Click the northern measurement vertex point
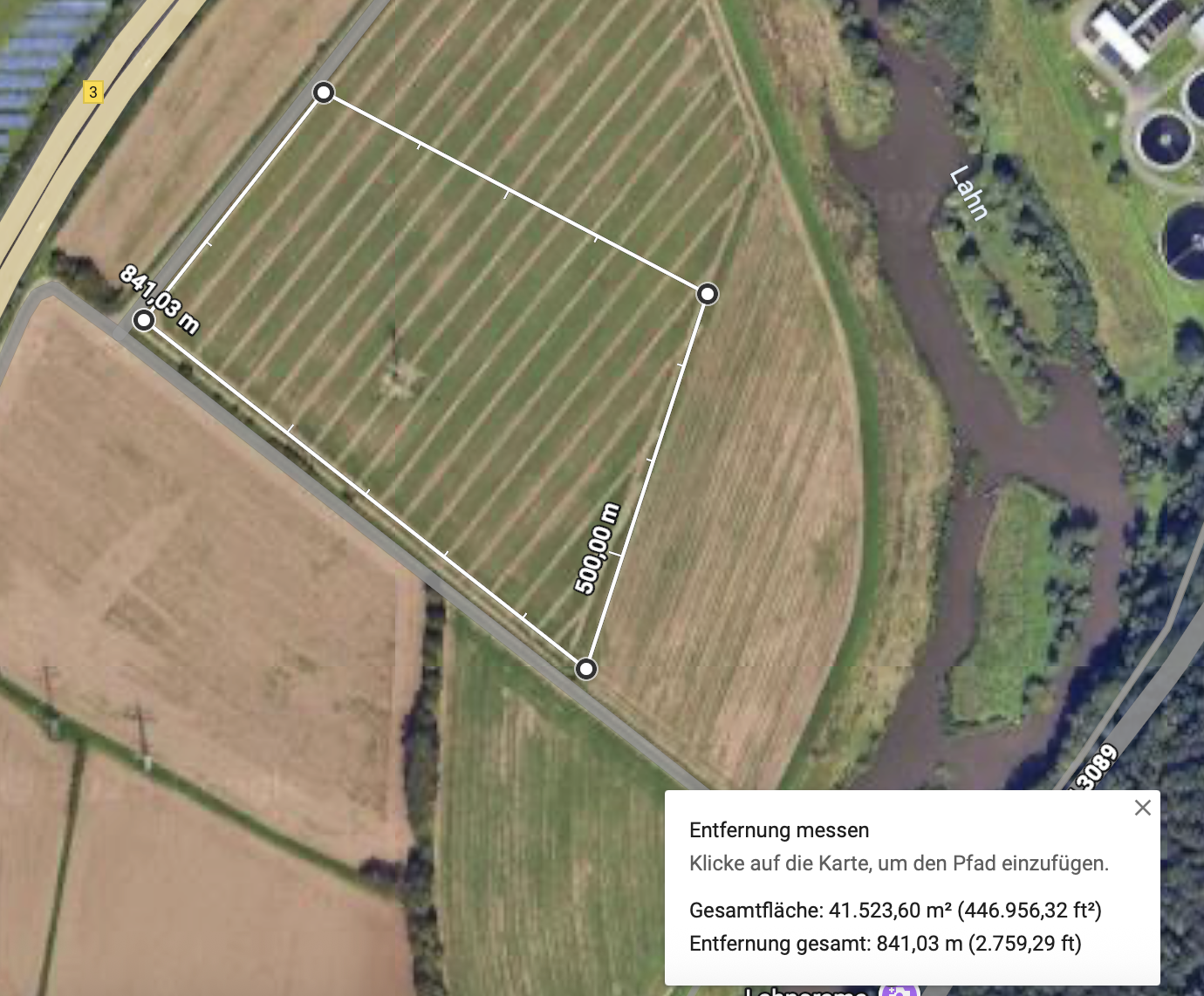The width and height of the screenshot is (1204, 996). click(324, 92)
